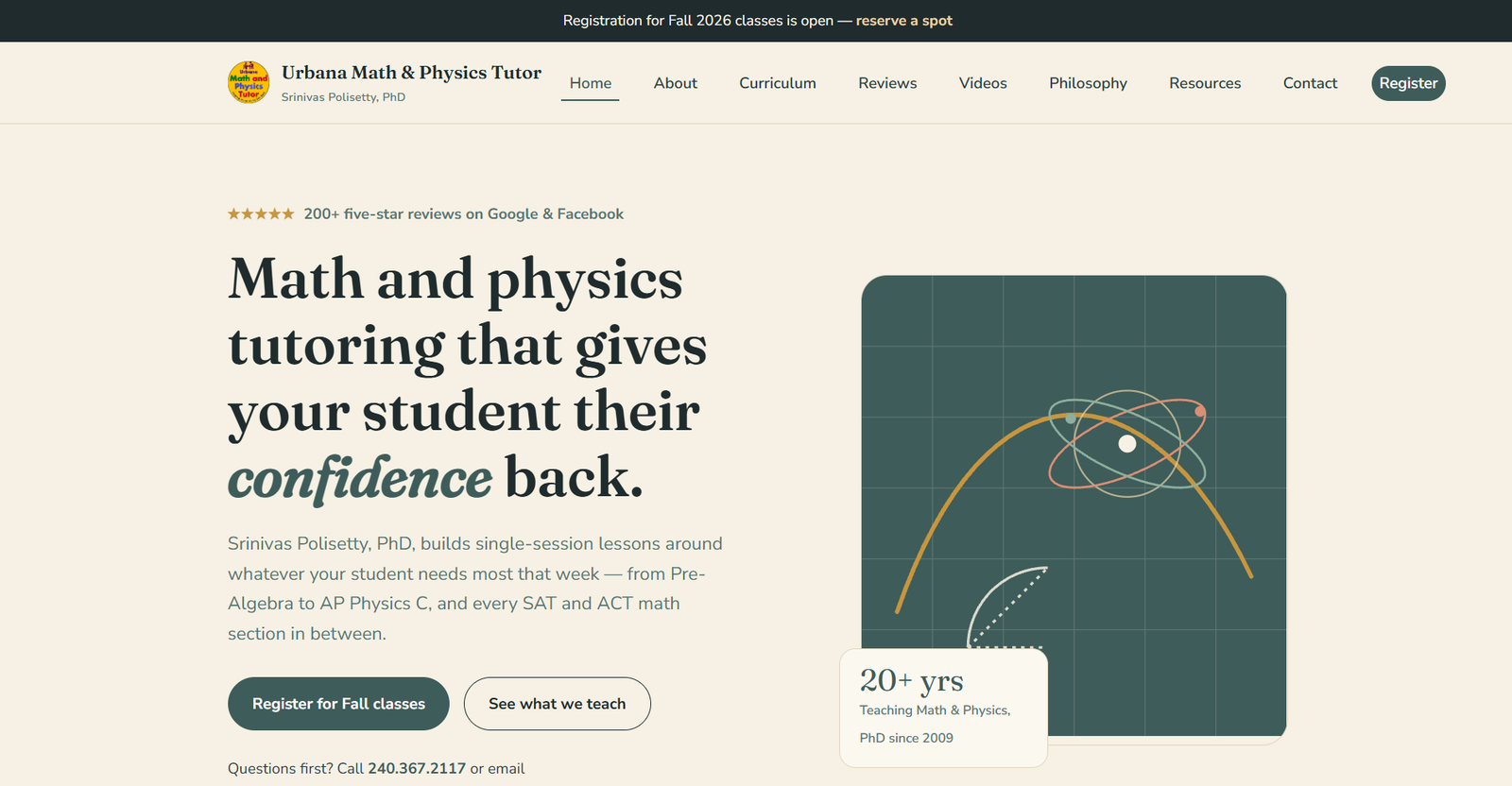Open the Videos nav link

983,83
